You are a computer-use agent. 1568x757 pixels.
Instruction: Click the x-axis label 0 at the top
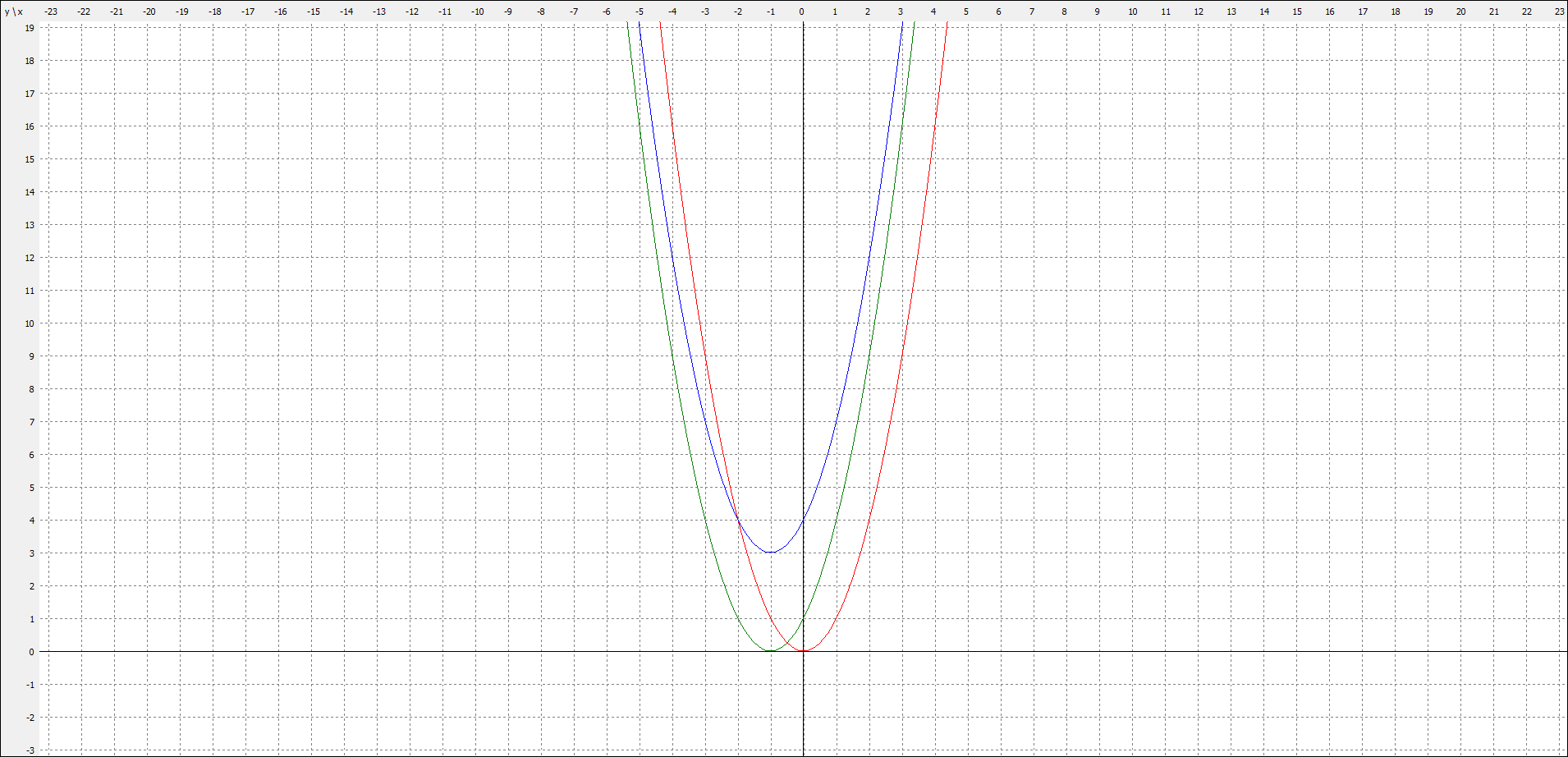[x=802, y=11]
